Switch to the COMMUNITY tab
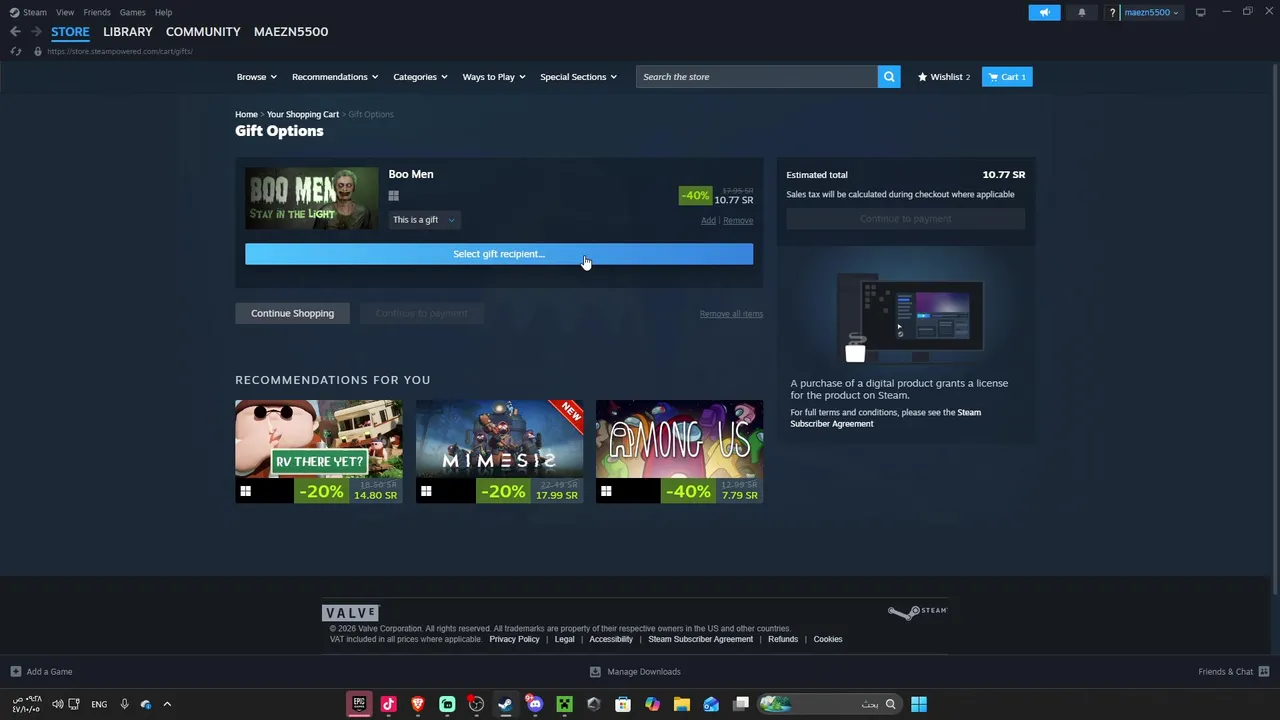 click(x=203, y=32)
